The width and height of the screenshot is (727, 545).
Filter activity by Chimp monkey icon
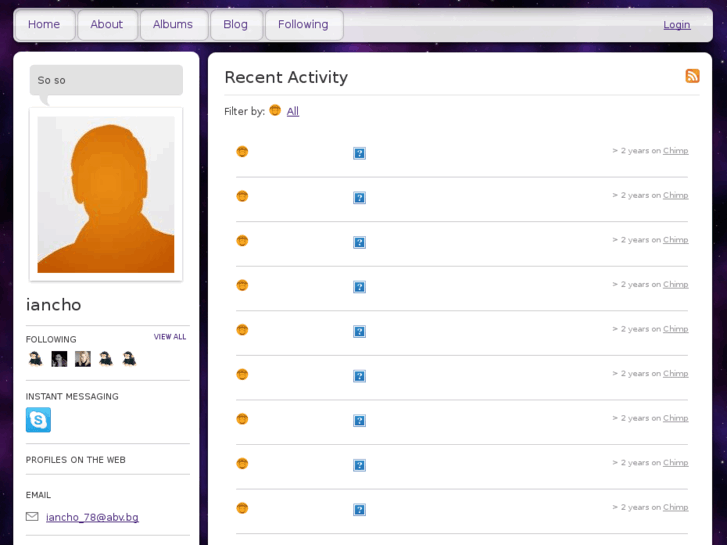pos(275,110)
